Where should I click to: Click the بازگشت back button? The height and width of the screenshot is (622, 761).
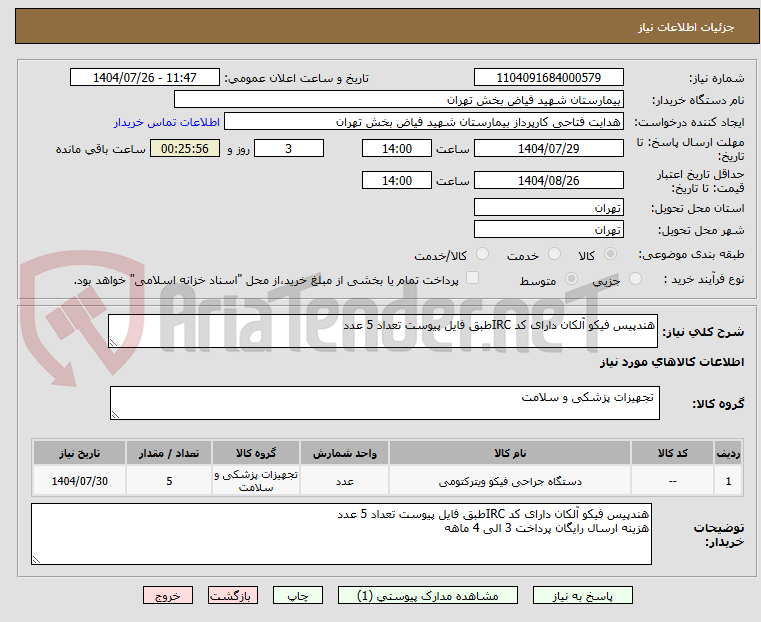click(233, 595)
